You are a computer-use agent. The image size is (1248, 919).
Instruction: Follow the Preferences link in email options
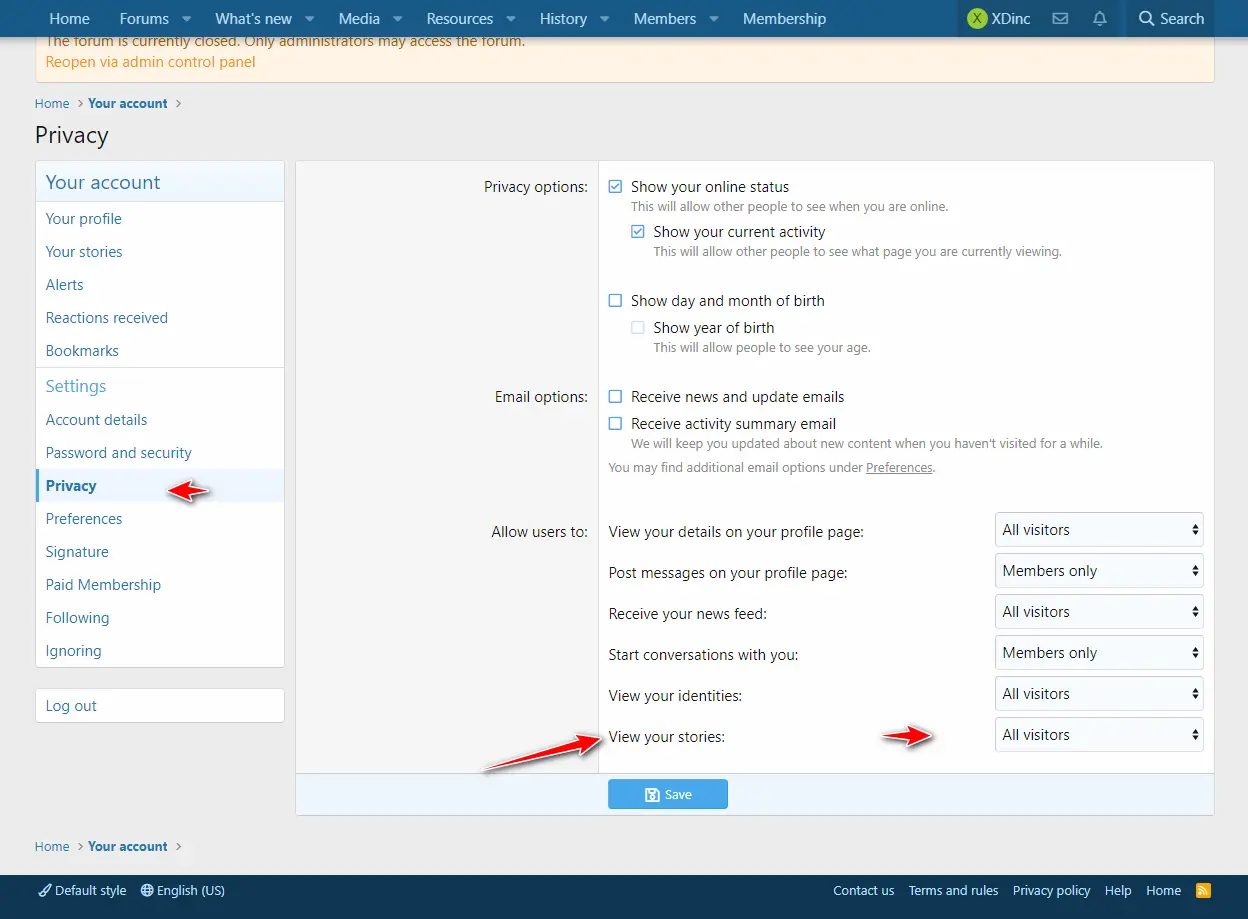pos(899,468)
